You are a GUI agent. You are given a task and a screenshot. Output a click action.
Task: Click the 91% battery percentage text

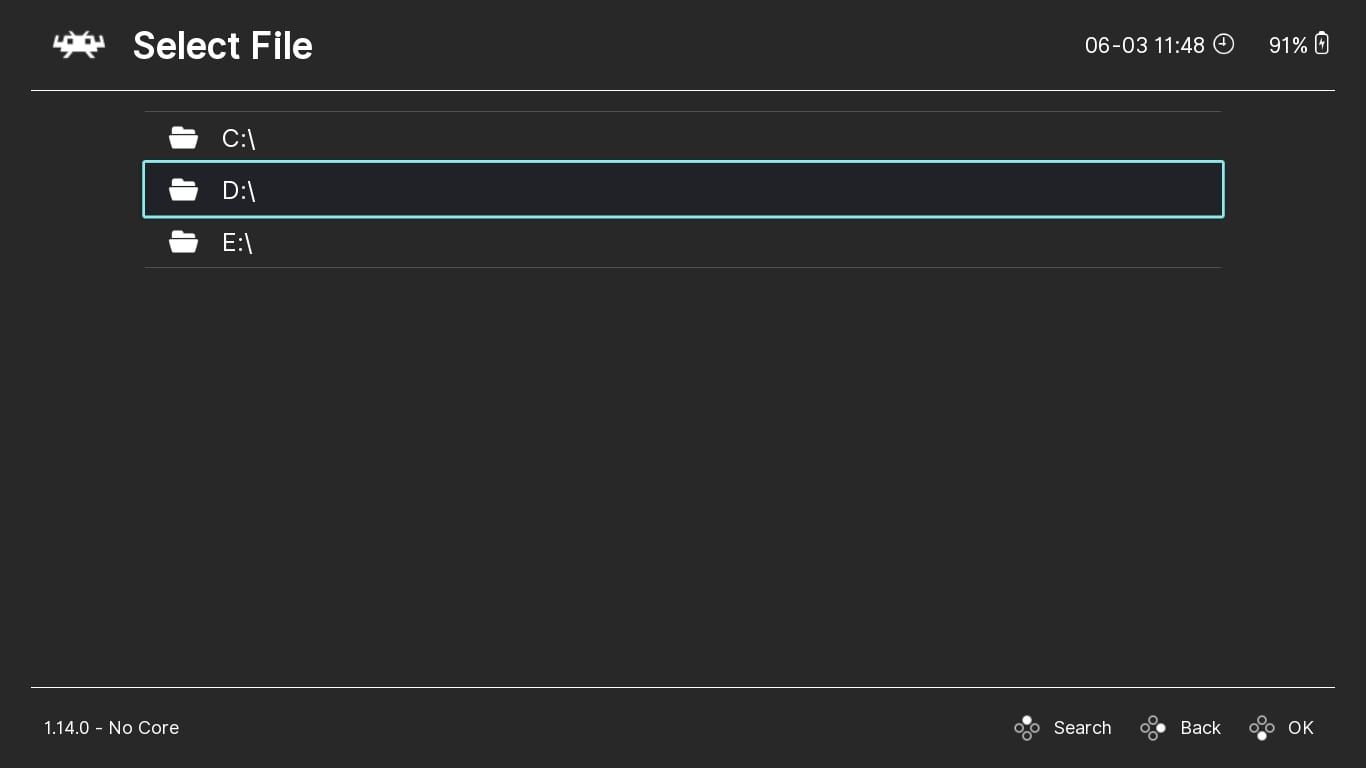point(1290,45)
